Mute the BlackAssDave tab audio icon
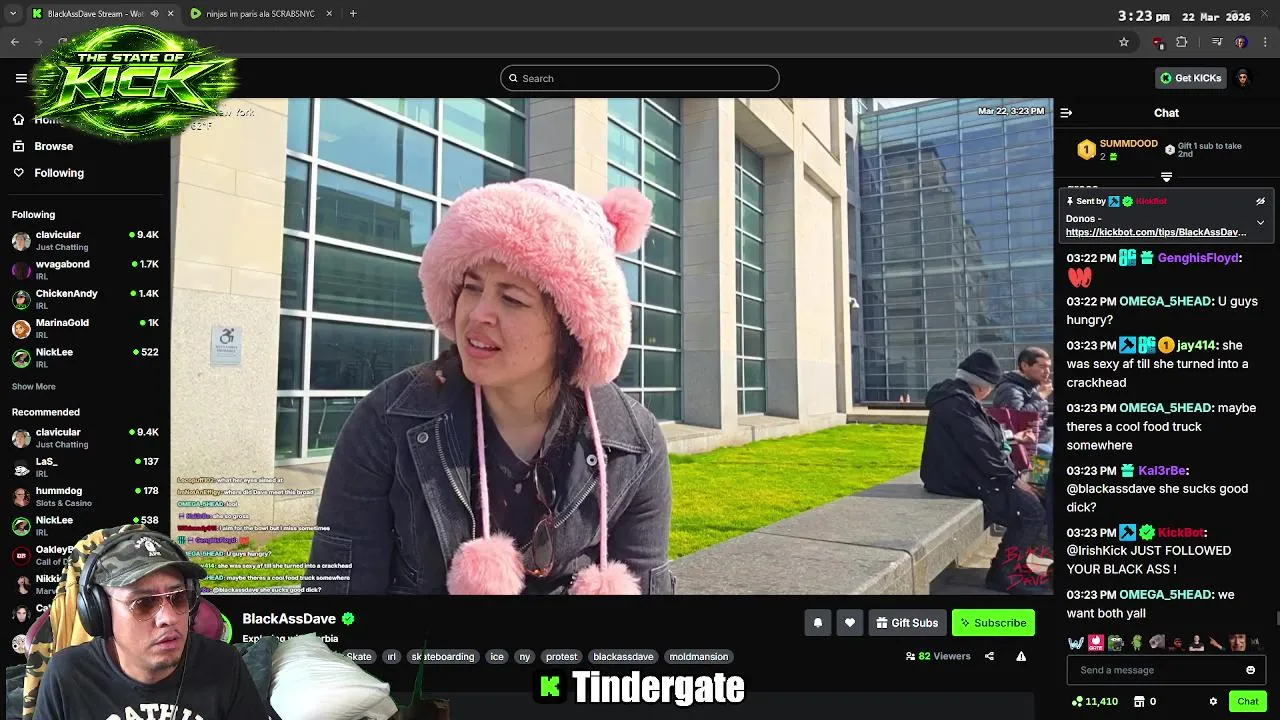Screen dimensions: 1280x720 pos(154,14)
